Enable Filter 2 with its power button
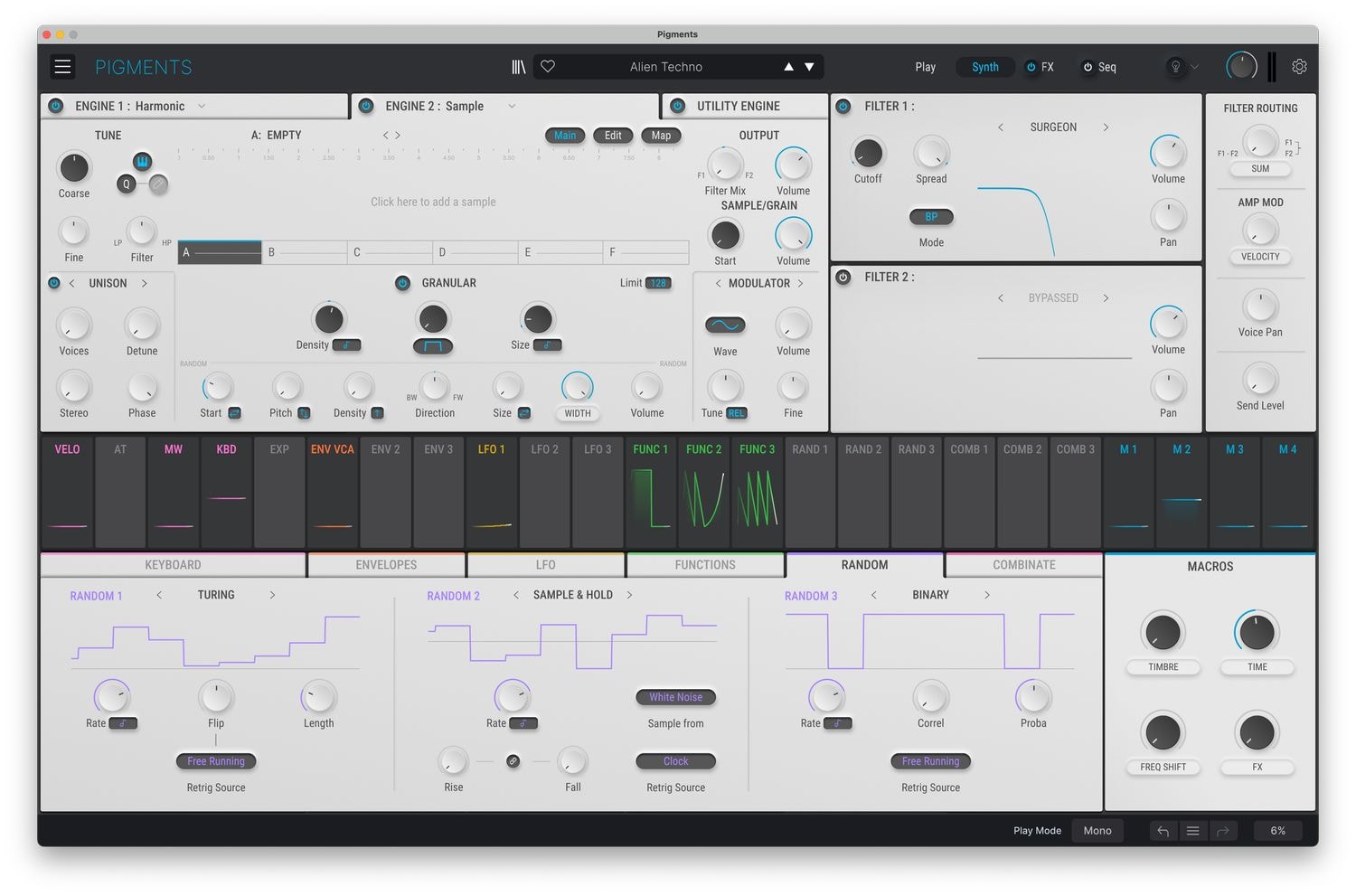The image size is (1356, 896). pyautogui.click(x=843, y=278)
